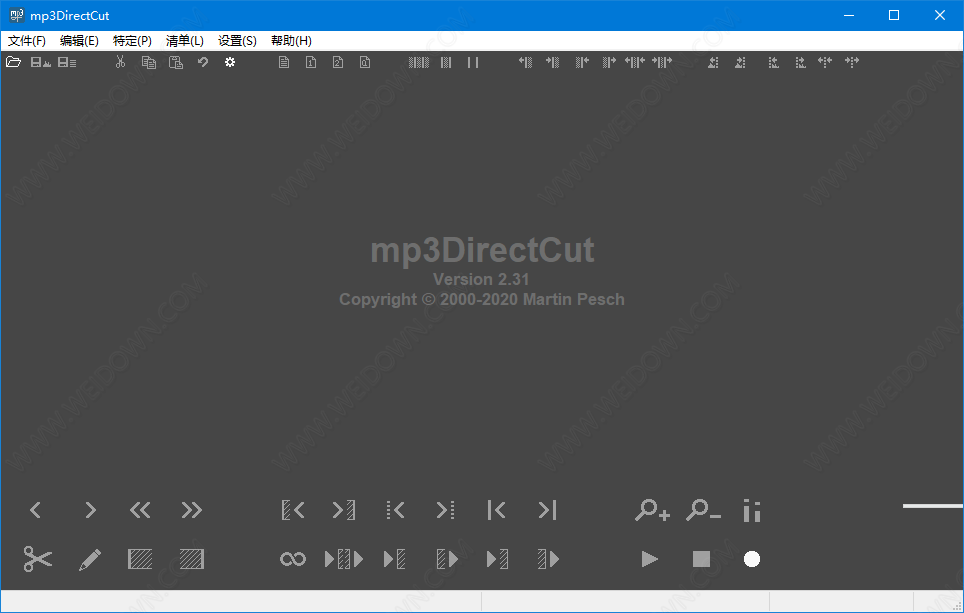Click the double right arrow forward button
This screenshot has height=613, width=964.
point(192,511)
